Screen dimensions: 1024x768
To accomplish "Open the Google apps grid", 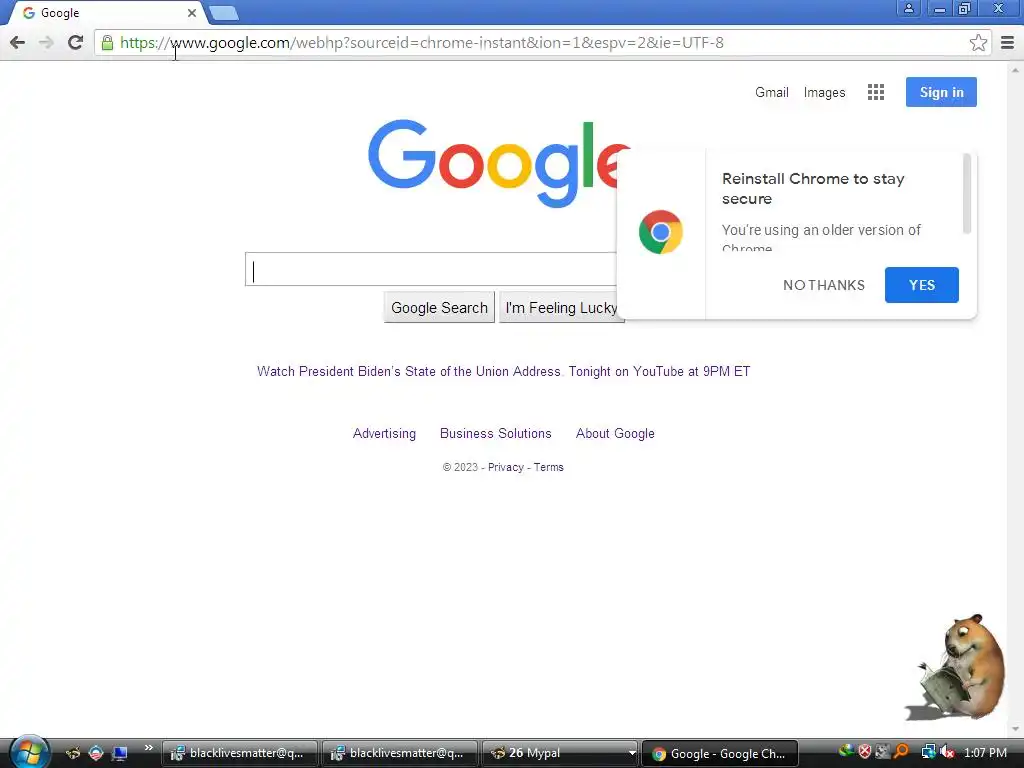I will pyautogui.click(x=876, y=92).
